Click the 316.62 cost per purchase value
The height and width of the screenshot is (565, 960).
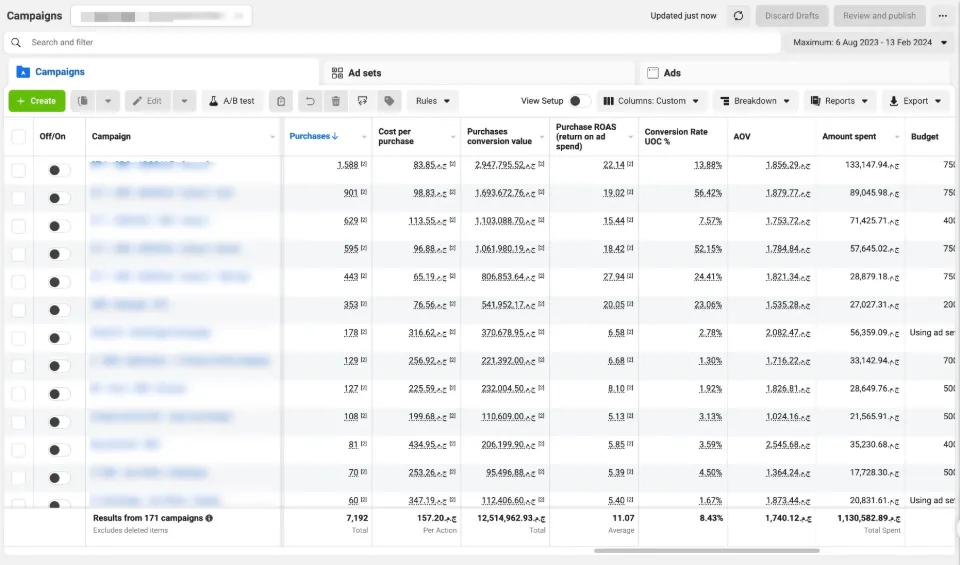coord(427,333)
